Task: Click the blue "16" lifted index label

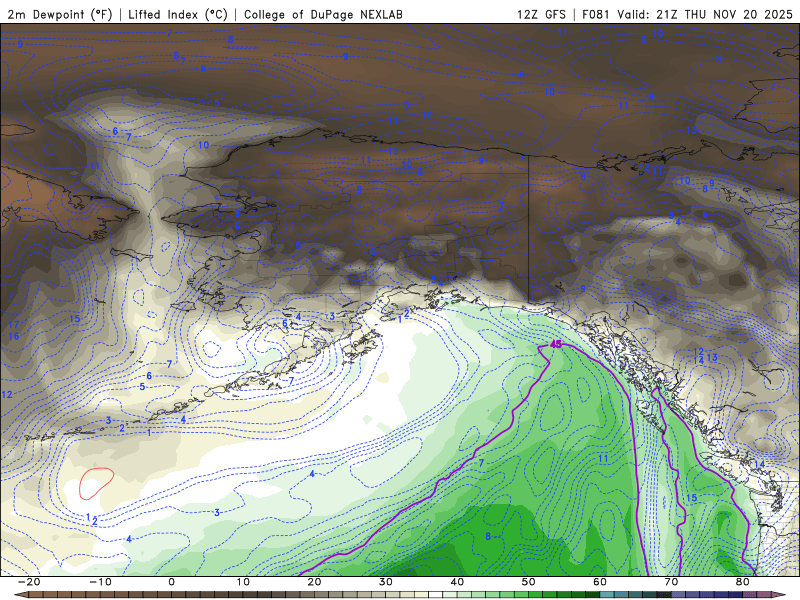Action: coord(13,336)
